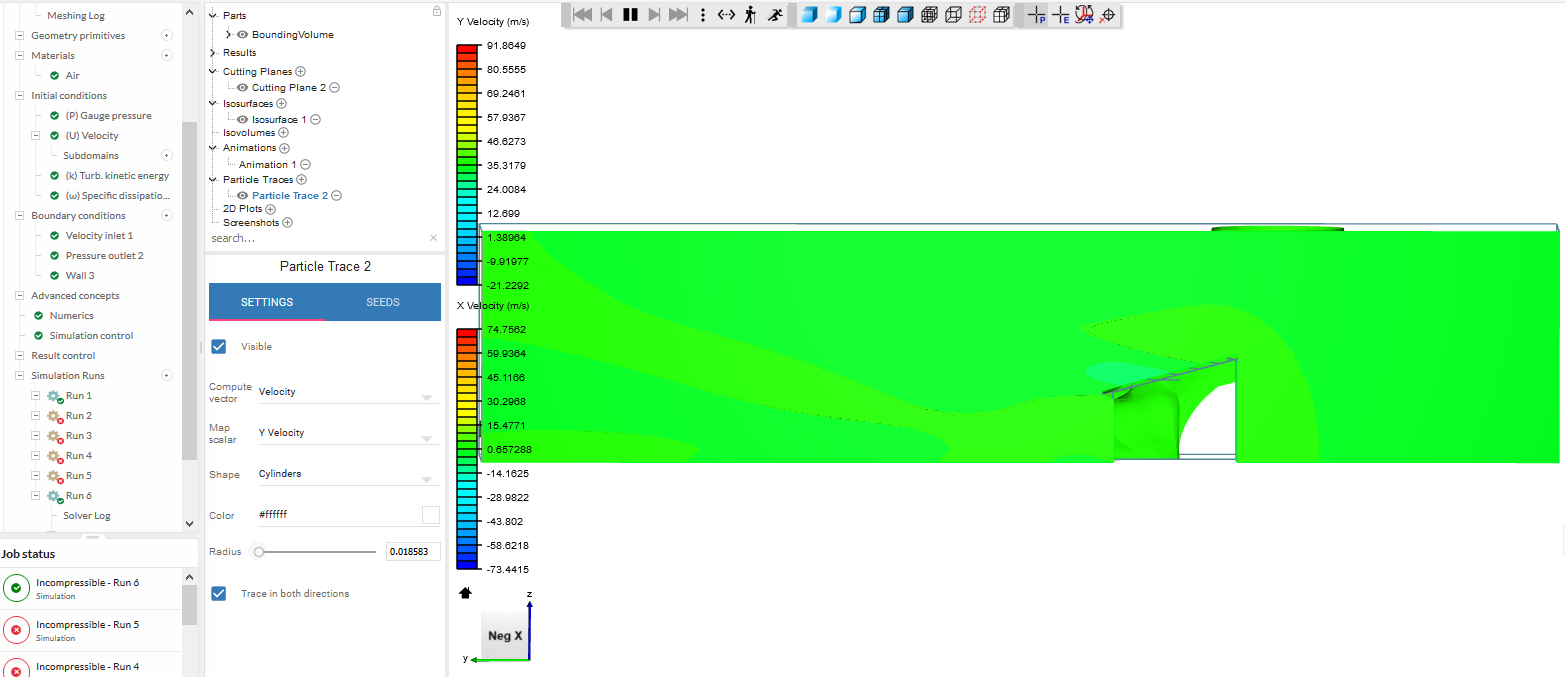Add a new particle trace with plus
Image resolution: width=1565 pixels, height=677 pixels.
301,180
